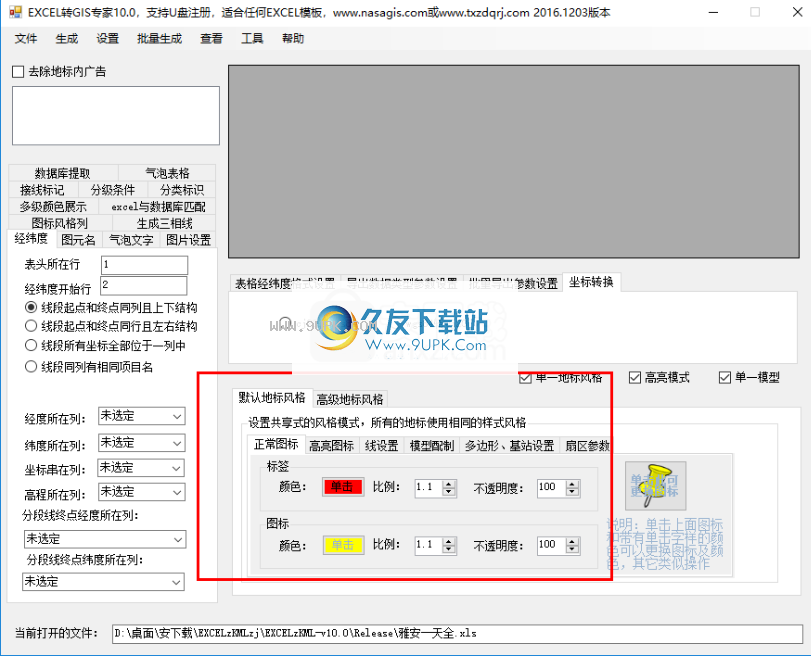Switch to 气泡表格 tab

[167, 173]
